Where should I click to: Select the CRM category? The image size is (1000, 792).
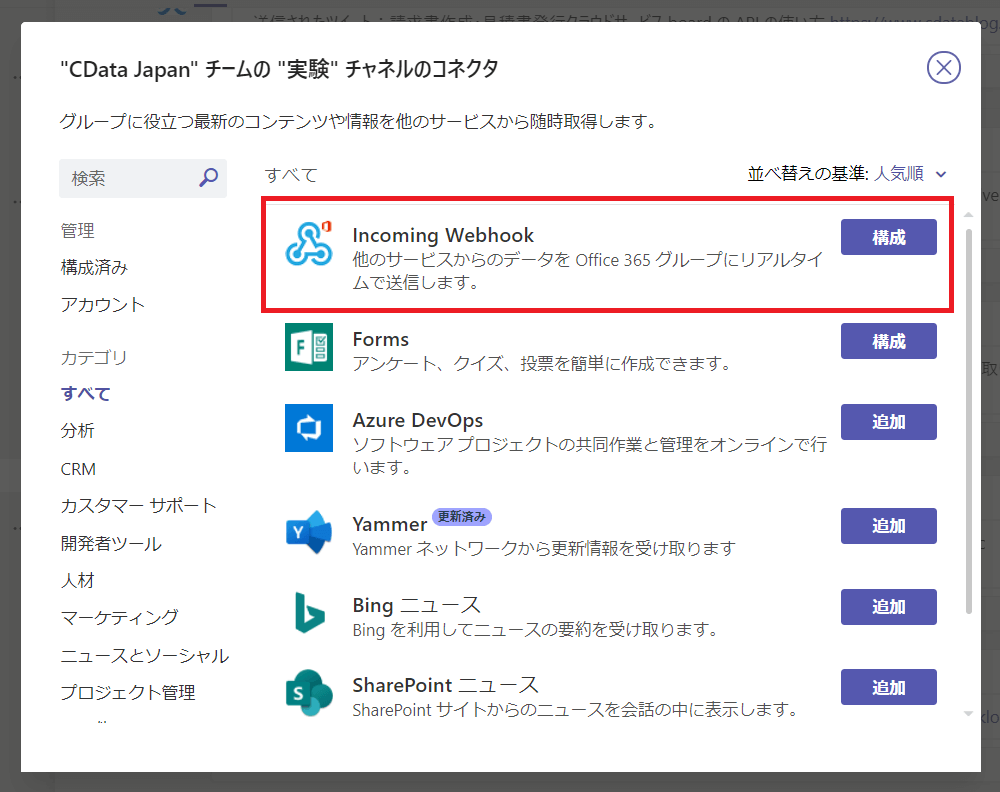pyautogui.click(x=78, y=469)
